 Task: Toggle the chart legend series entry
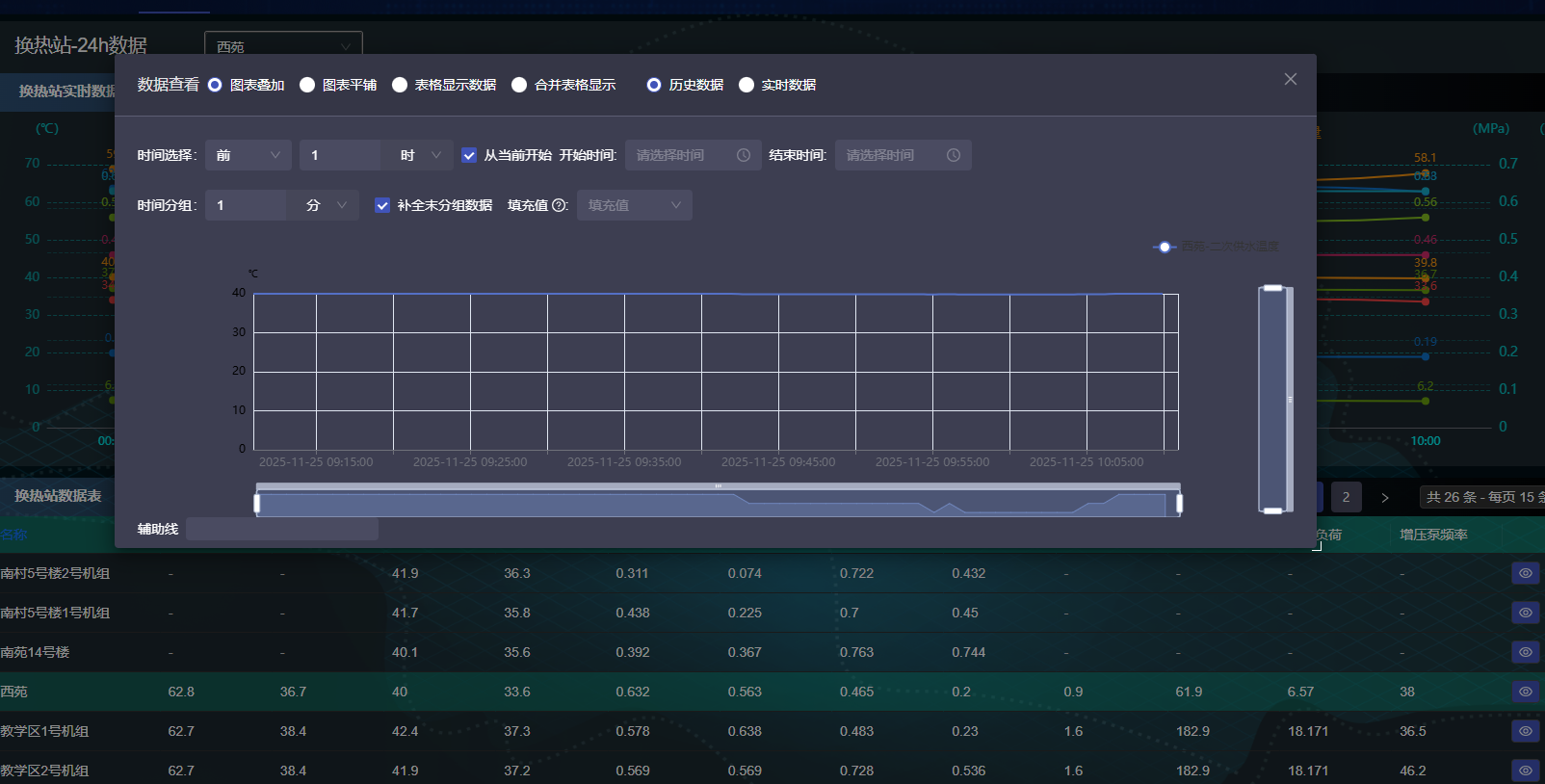[1216, 247]
